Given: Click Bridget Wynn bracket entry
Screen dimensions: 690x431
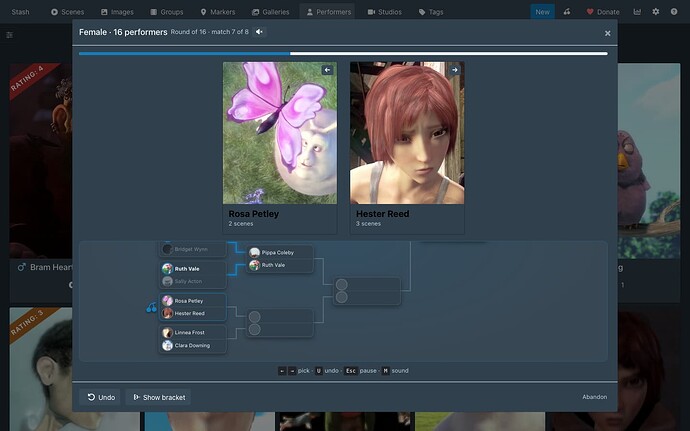Looking at the screenshot, I should point(193,249).
